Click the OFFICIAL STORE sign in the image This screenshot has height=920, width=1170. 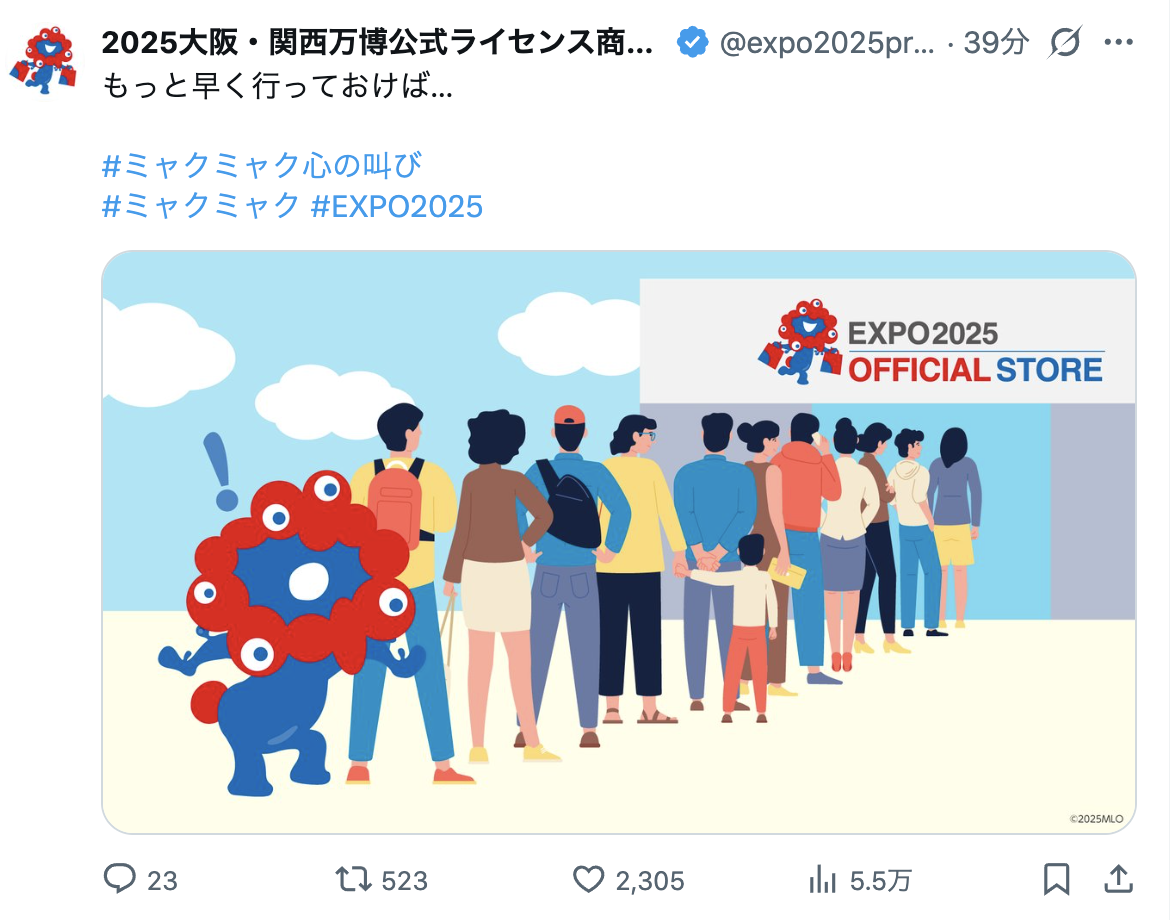click(x=975, y=370)
